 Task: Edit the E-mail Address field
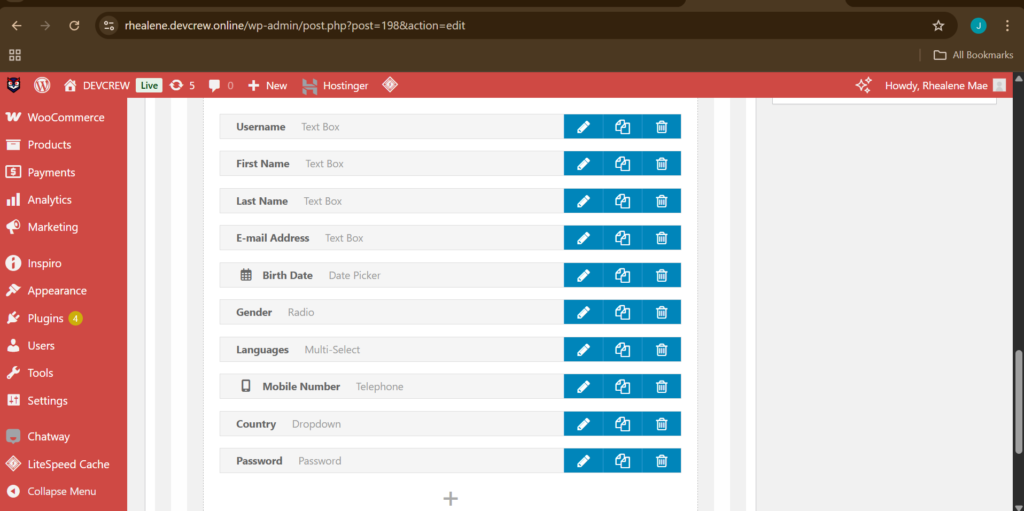[x=583, y=238]
